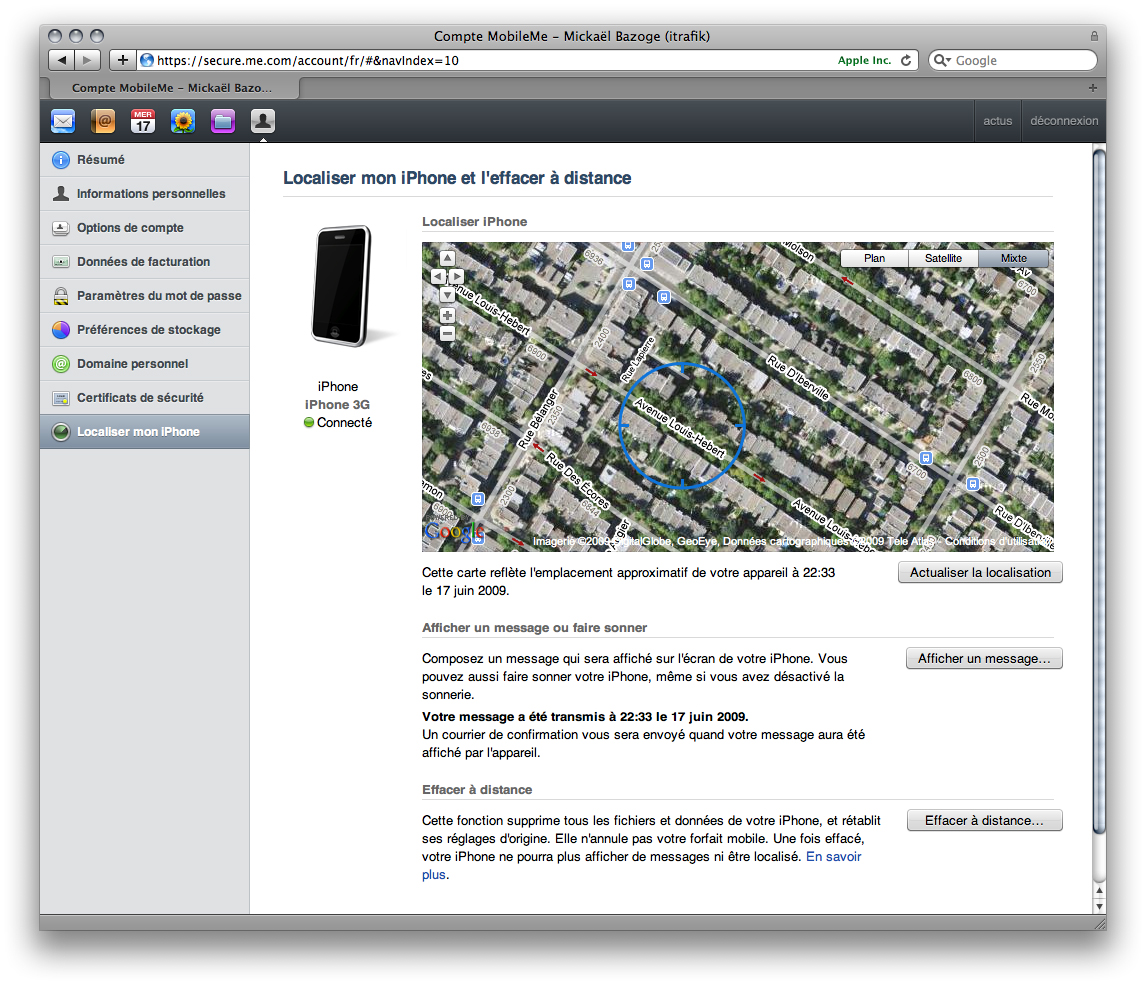
Task: Go forward with Safari forward arrow
Action: 87,60
